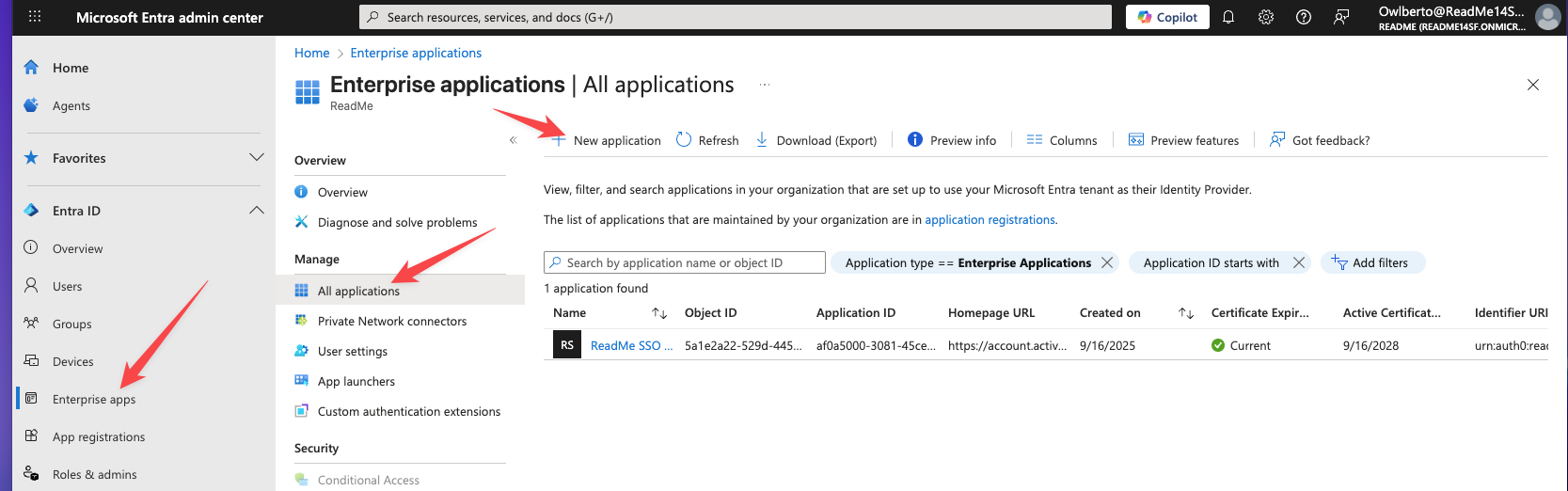Remove the Application type filter

(1107, 262)
